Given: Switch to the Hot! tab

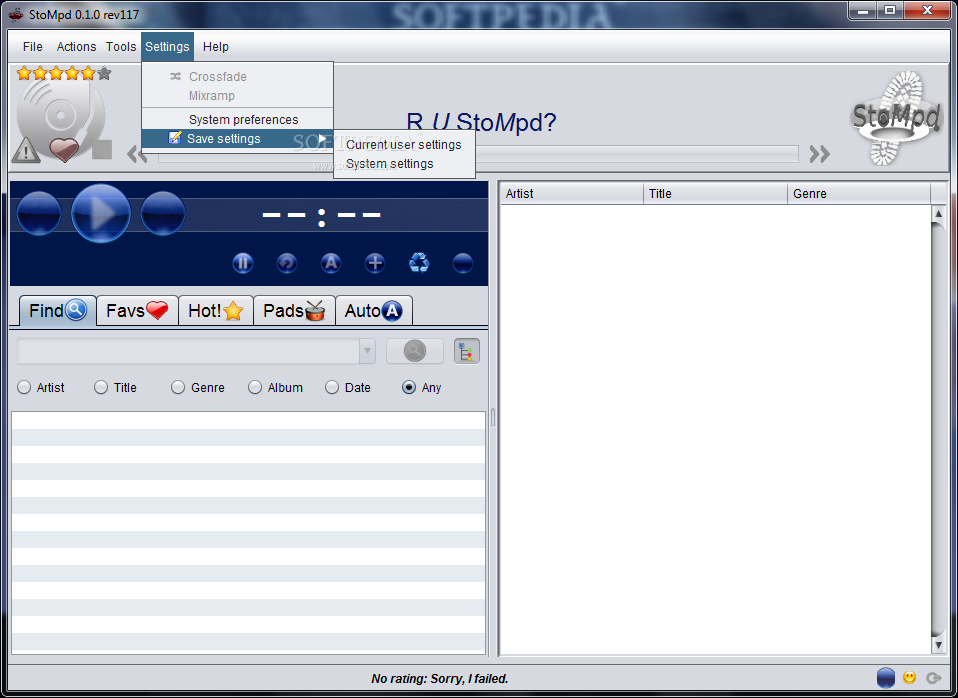Looking at the screenshot, I should tap(216, 310).
